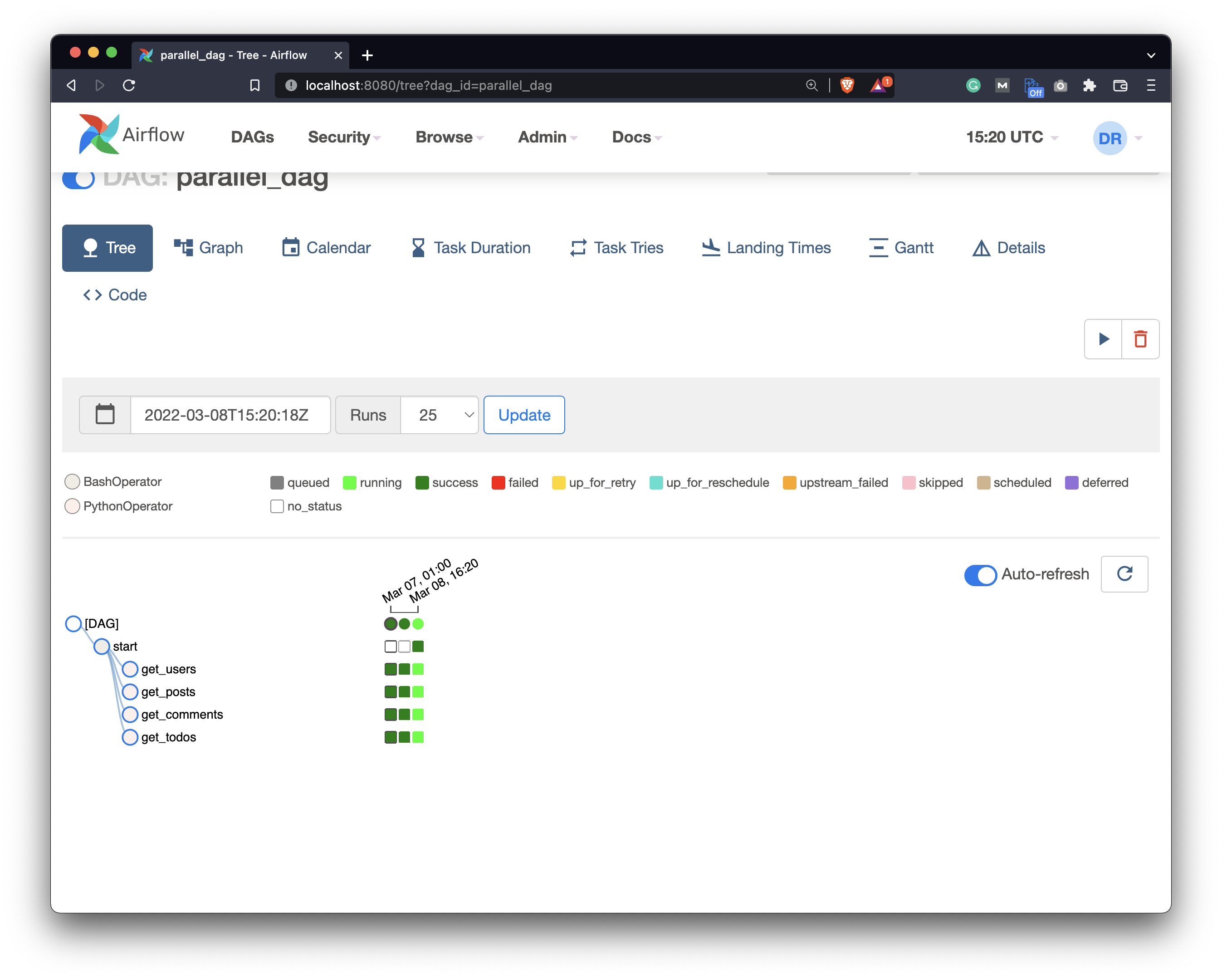This screenshot has width=1222, height=980.
Task: Open the Gantt tab
Action: [x=901, y=248]
